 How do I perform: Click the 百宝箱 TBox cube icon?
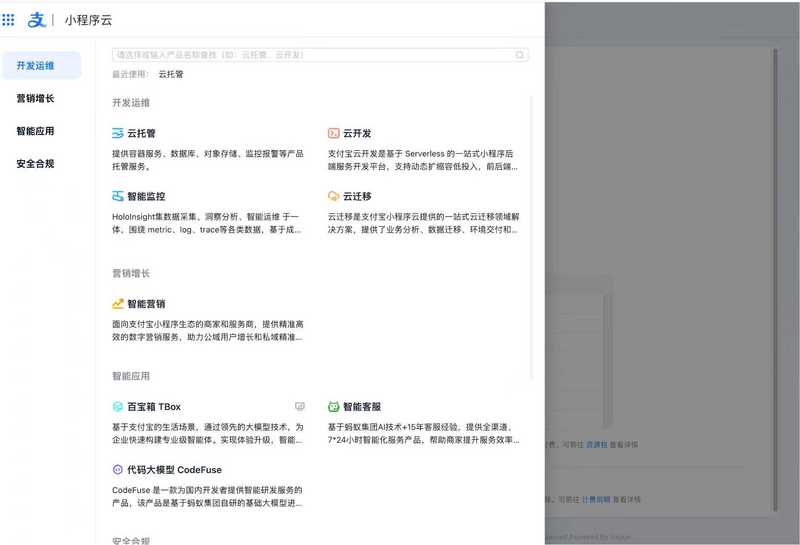pyautogui.click(x=118, y=407)
